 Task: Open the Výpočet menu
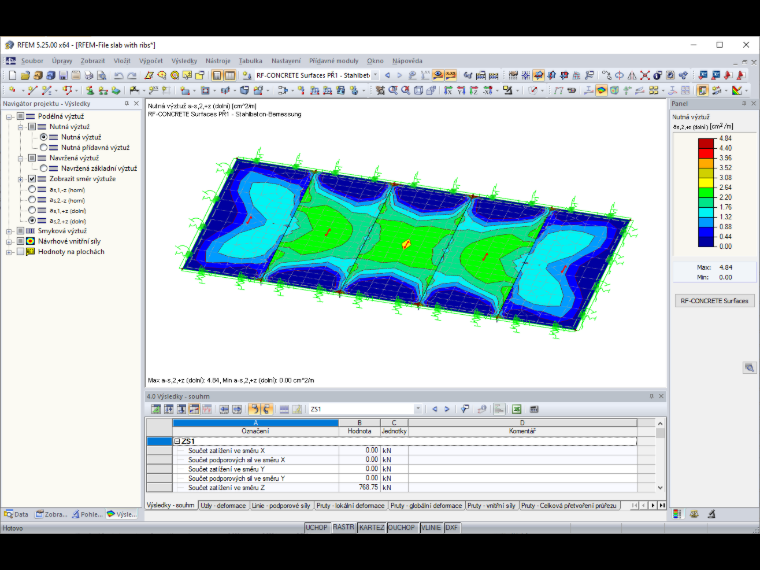click(151, 61)
